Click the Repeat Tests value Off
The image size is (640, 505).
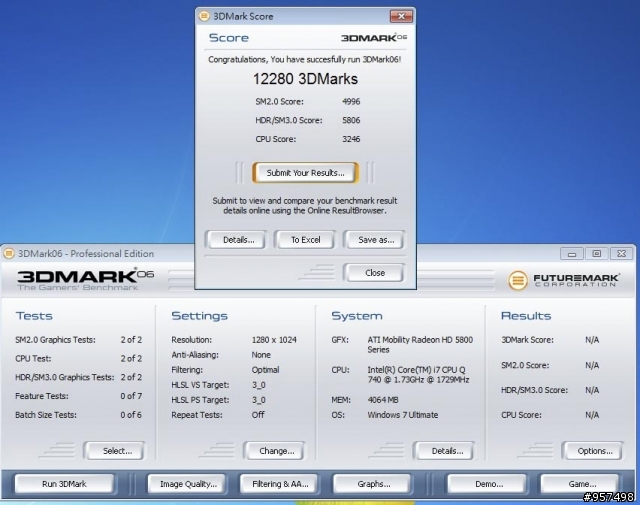[258, 415]
